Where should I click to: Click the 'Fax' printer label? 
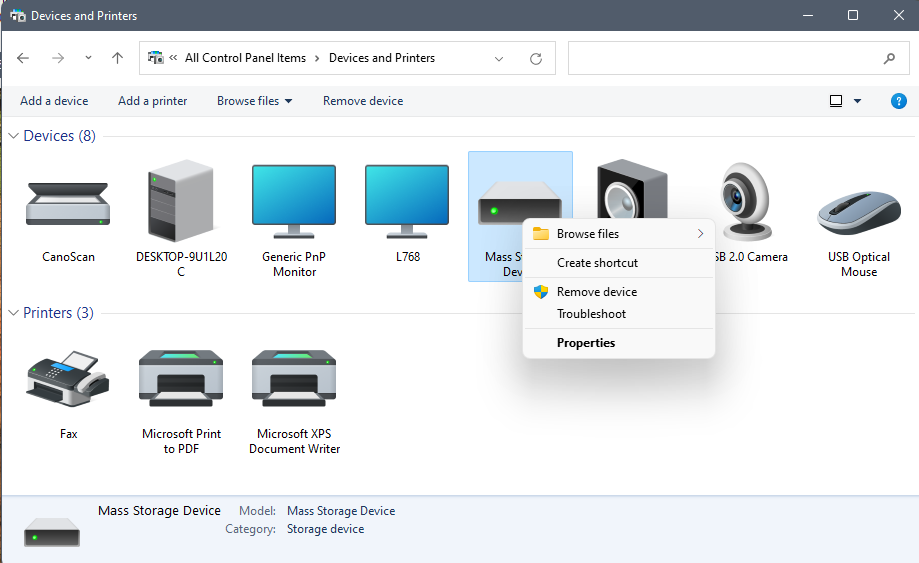(x=68, y=434)
